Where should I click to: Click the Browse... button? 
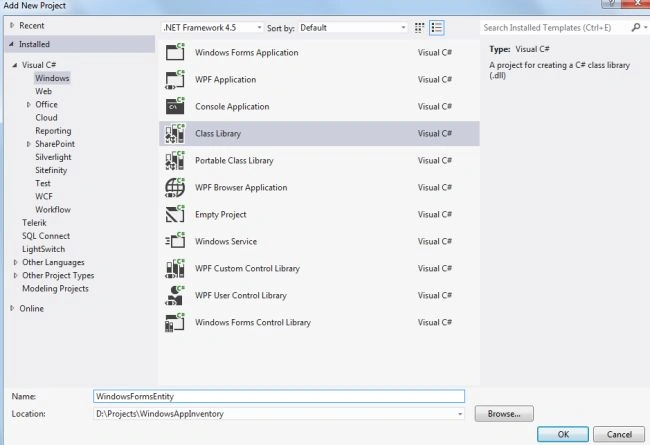(504, 413)
